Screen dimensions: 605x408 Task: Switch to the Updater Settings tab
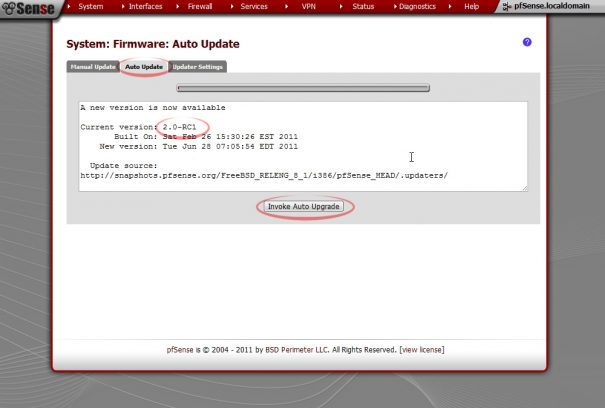point(198,67)
